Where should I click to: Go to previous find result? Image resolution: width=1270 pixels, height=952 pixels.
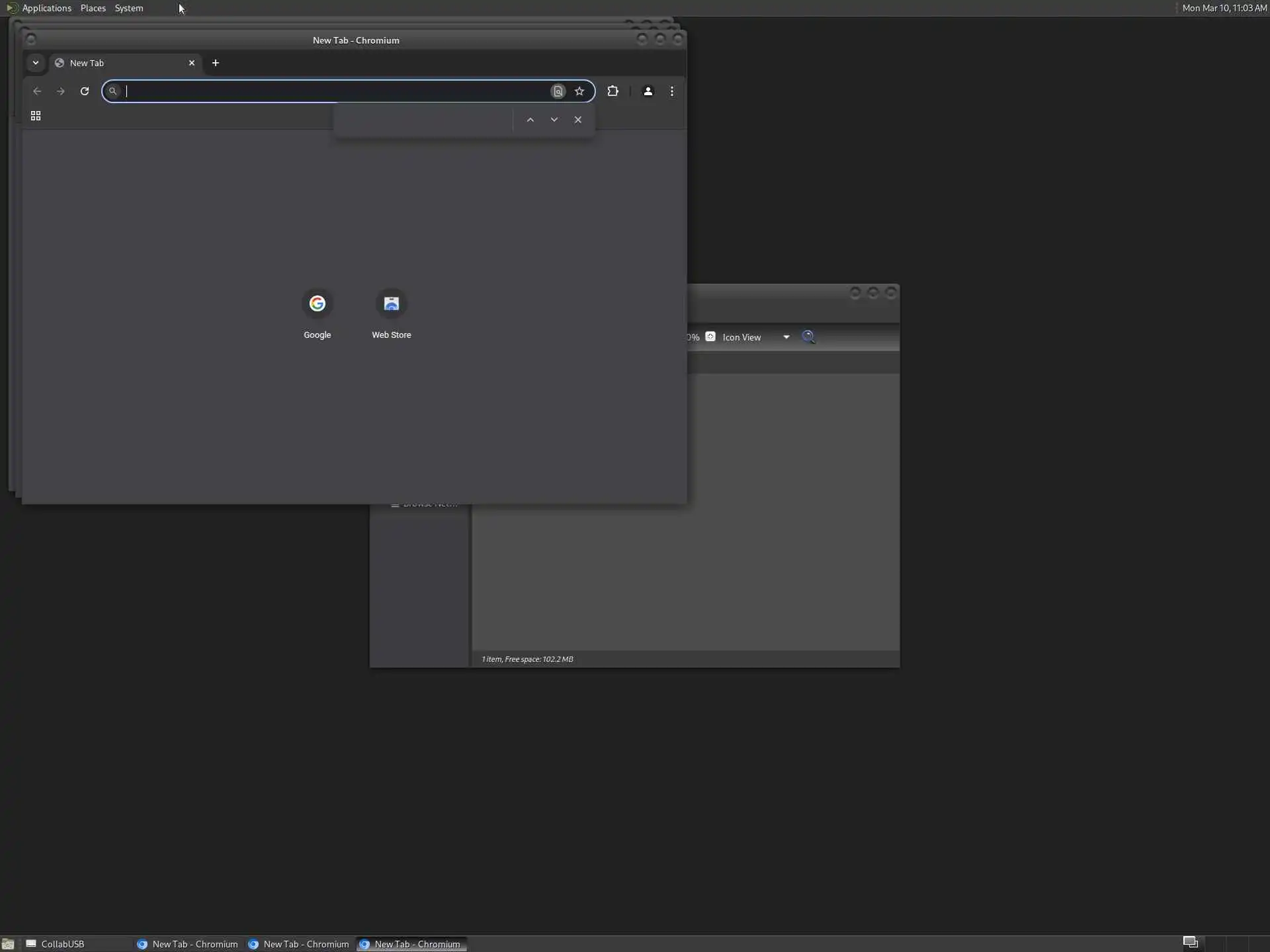point(530,120)
